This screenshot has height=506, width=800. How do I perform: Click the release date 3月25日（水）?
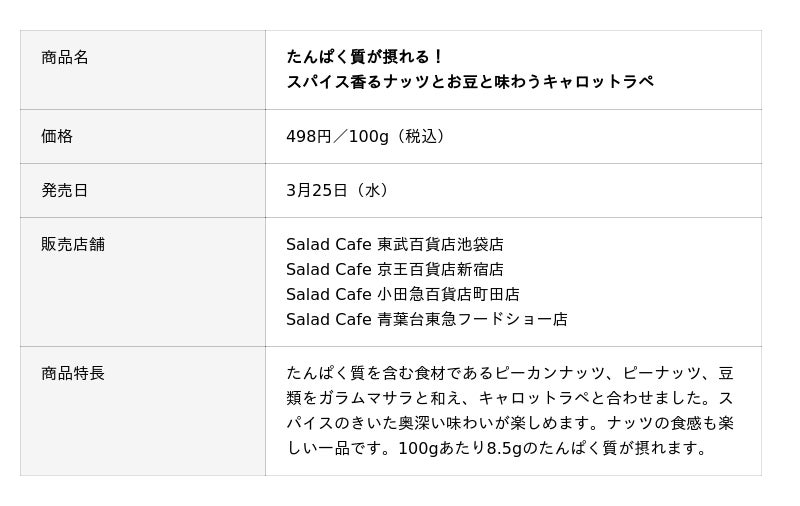coord(340,191)
